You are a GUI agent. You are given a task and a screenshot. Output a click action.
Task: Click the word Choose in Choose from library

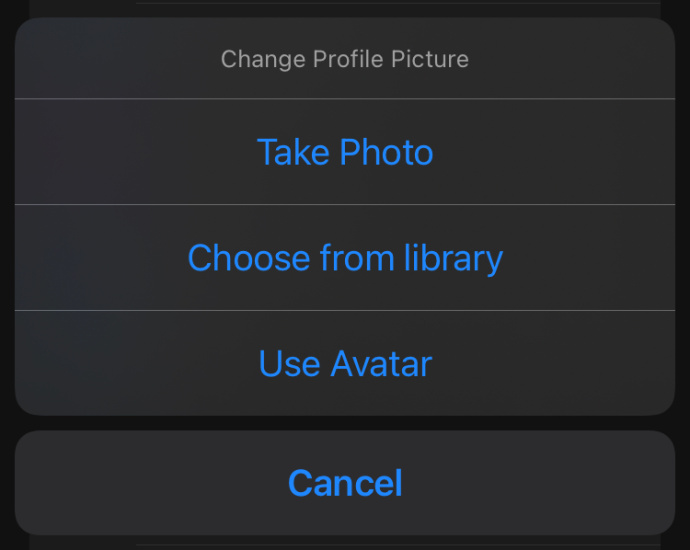(x=249, y=258)
